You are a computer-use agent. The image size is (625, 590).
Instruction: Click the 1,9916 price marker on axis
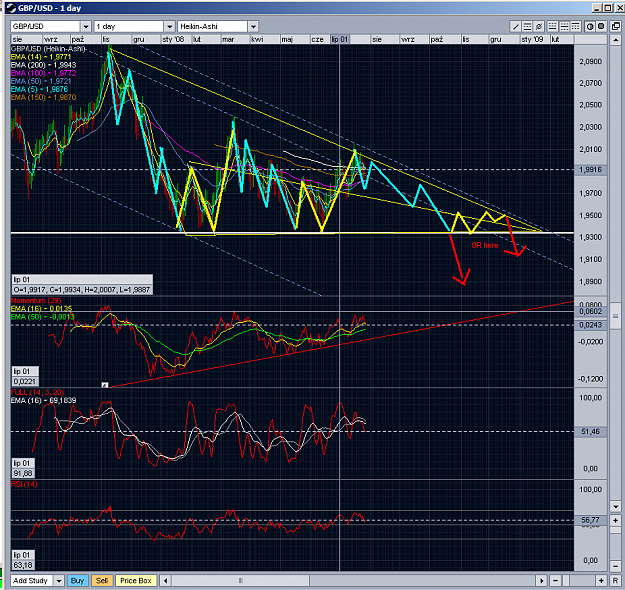(x=590, y=170)
